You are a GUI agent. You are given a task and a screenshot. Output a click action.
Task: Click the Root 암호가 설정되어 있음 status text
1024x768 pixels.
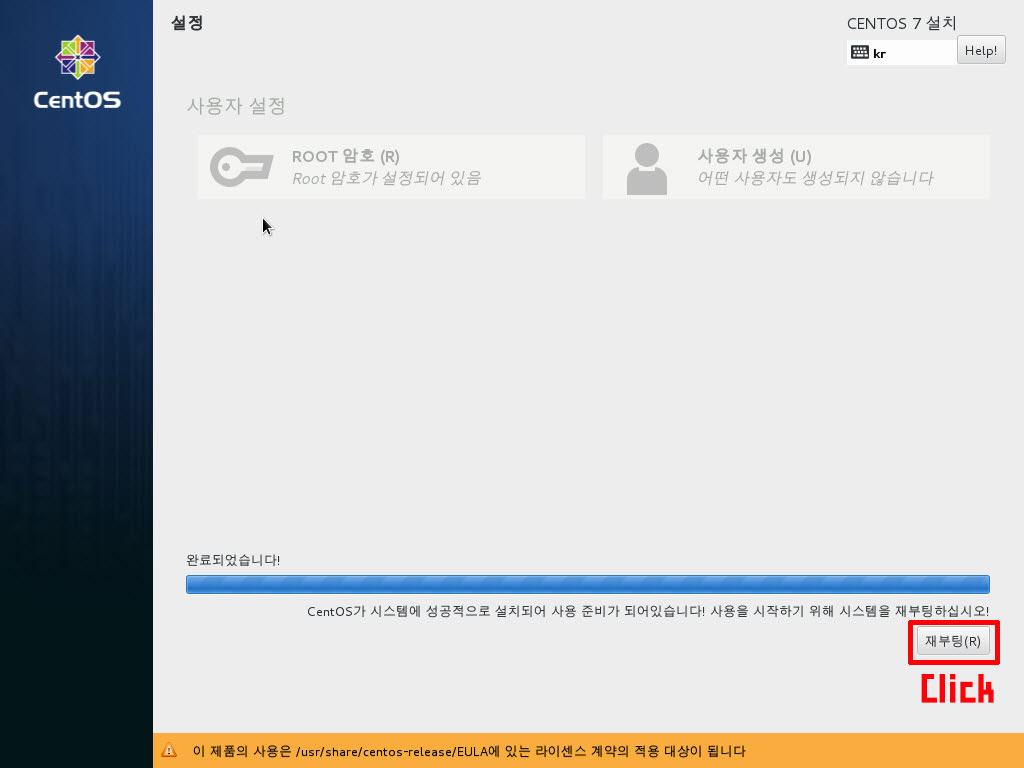tap(387, 178)
